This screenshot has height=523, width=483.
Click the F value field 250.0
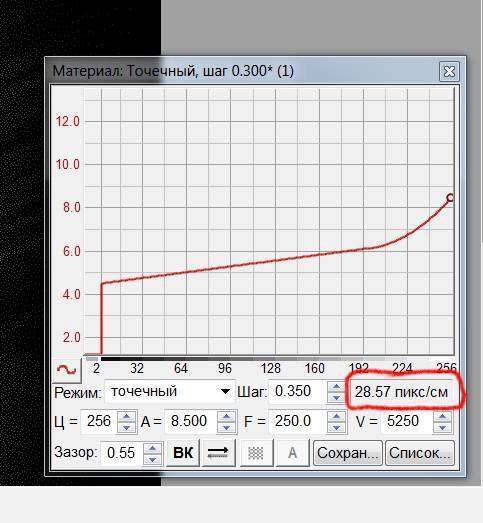(297, 421)
